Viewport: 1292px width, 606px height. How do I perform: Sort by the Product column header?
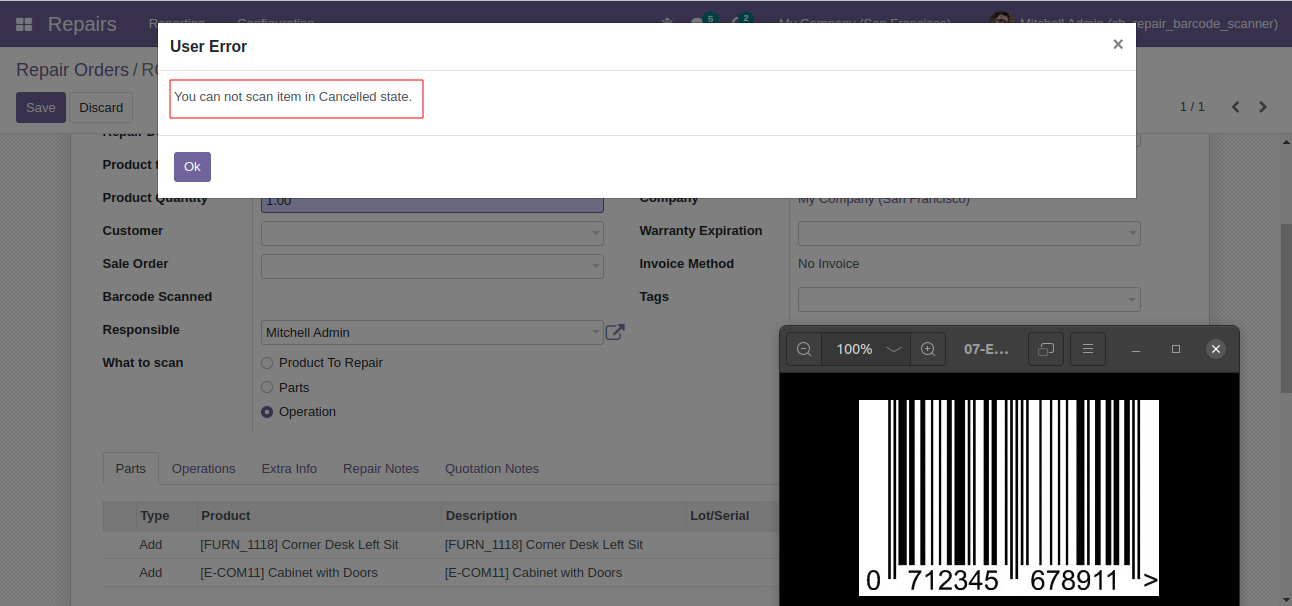pyautogui.click(x=319, y=516)
